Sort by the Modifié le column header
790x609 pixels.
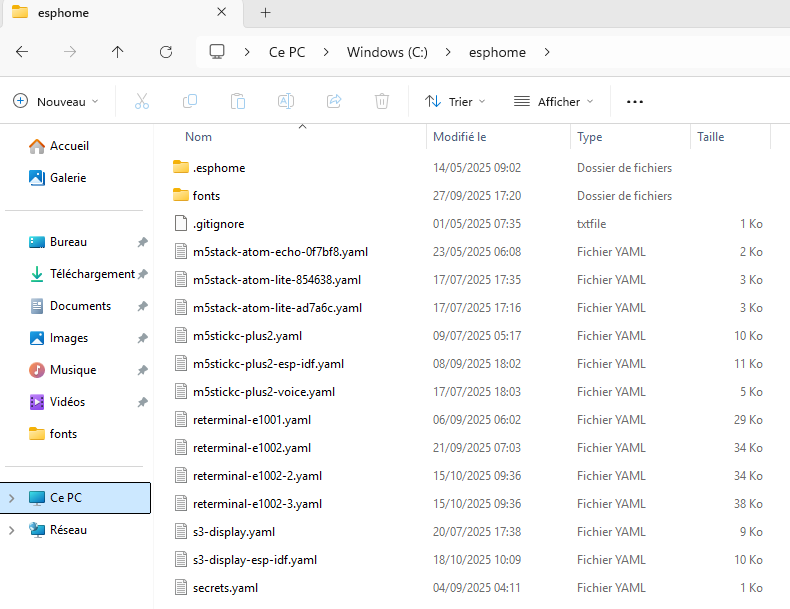point(460,137)
